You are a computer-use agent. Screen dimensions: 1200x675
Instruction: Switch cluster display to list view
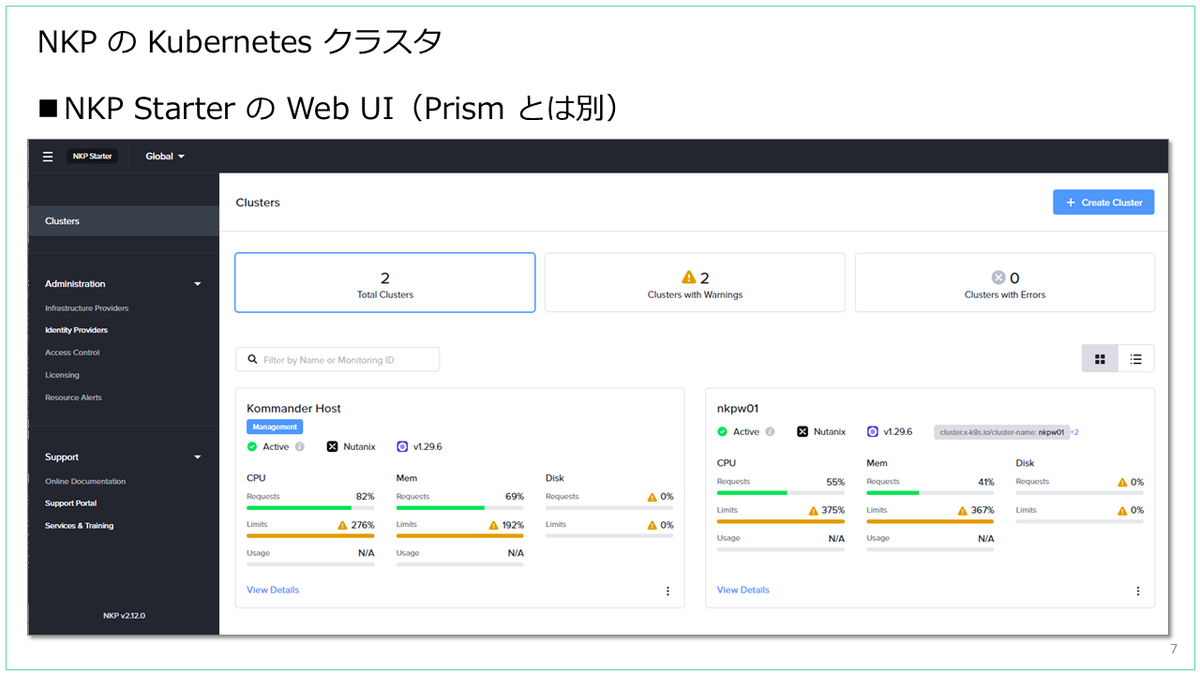(x=1136, y=358)
